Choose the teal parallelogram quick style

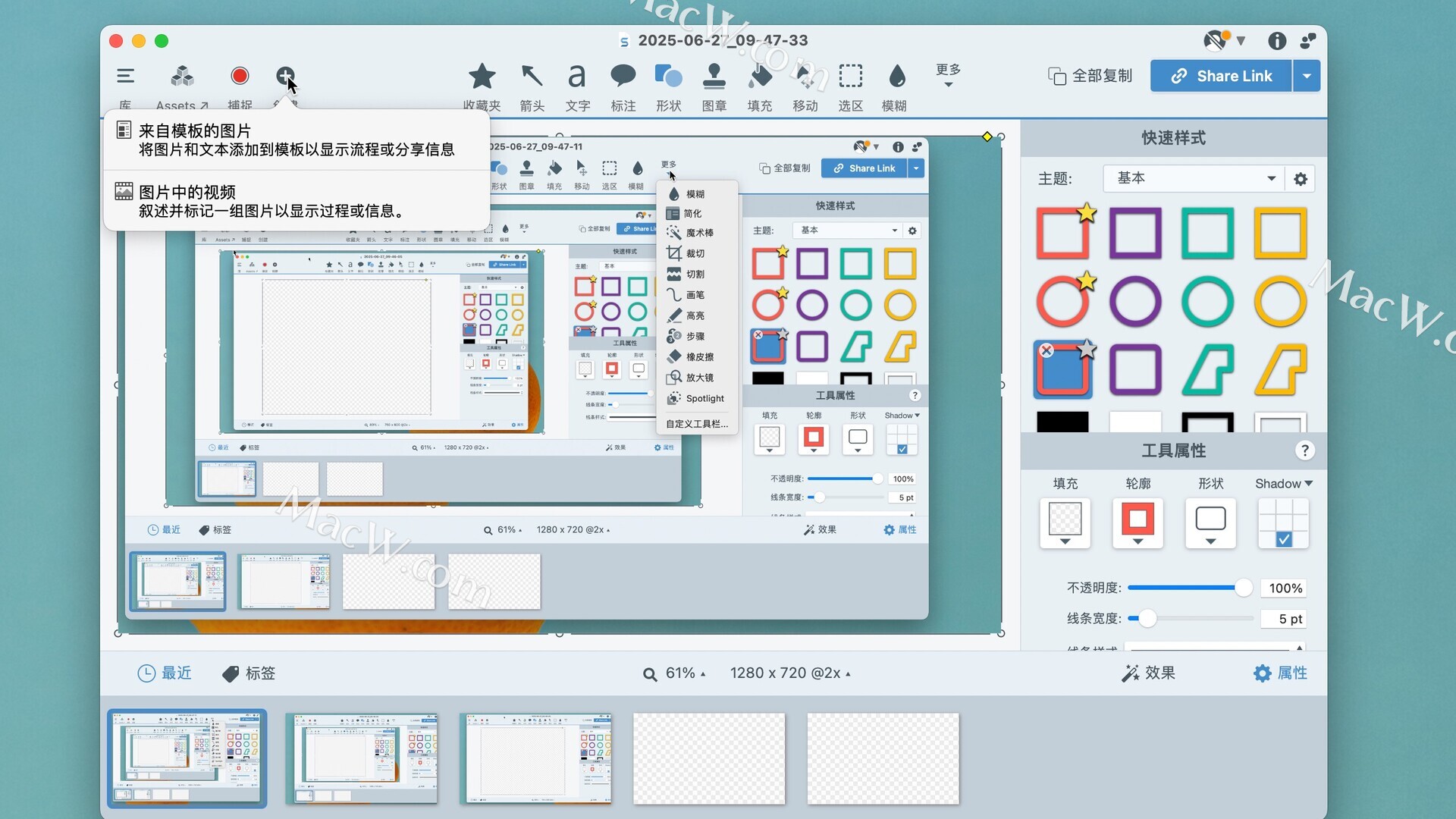[x=1207, y=370]
